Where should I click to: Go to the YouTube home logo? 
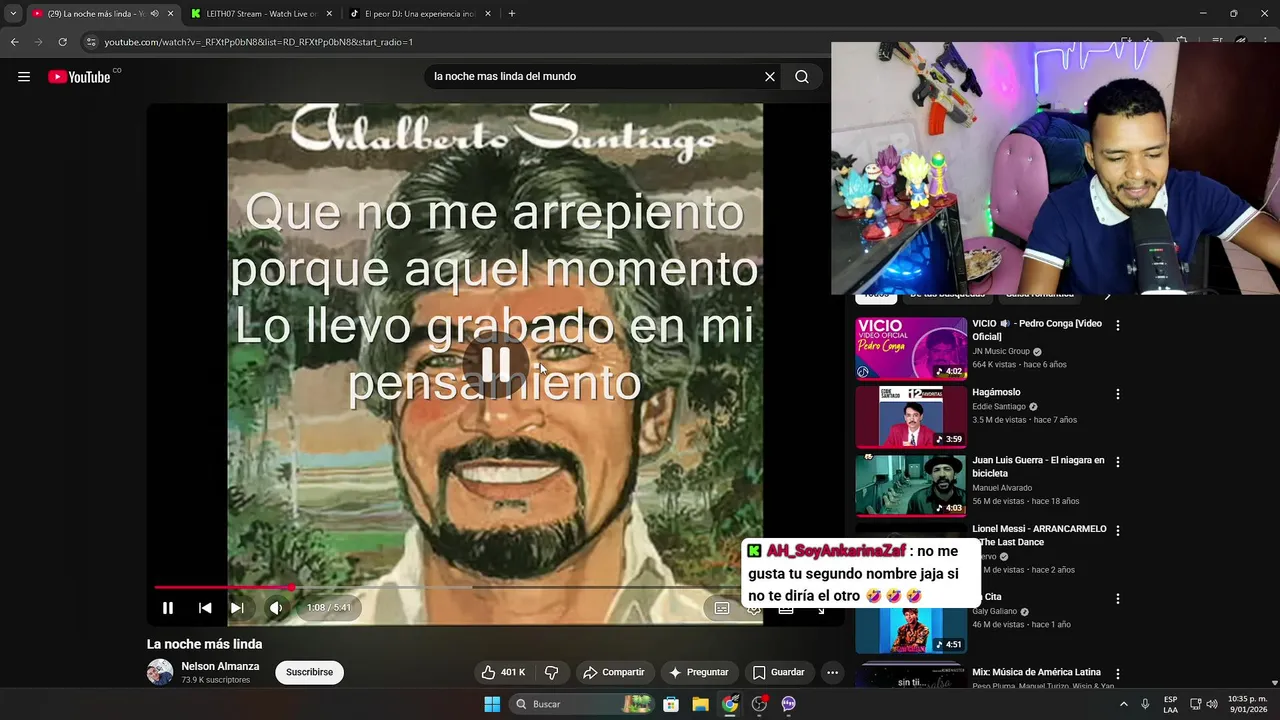point(79,77)
